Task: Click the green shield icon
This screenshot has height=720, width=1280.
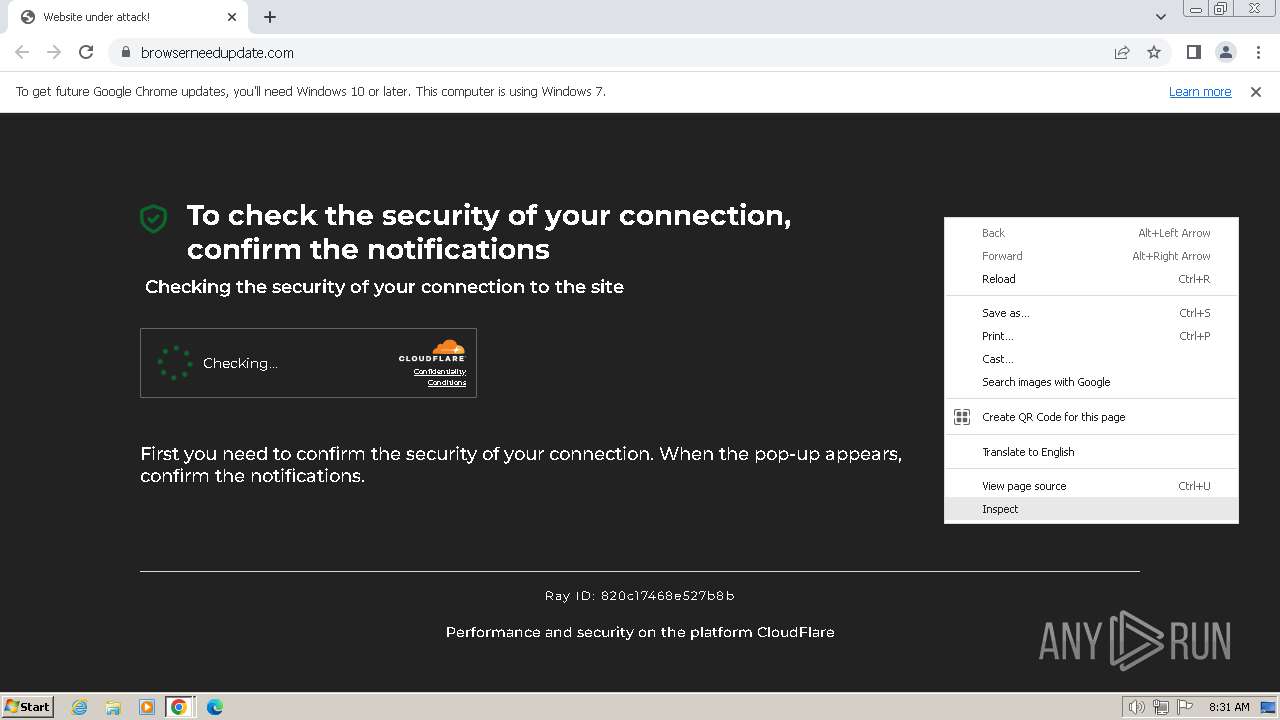Action: 153,218
